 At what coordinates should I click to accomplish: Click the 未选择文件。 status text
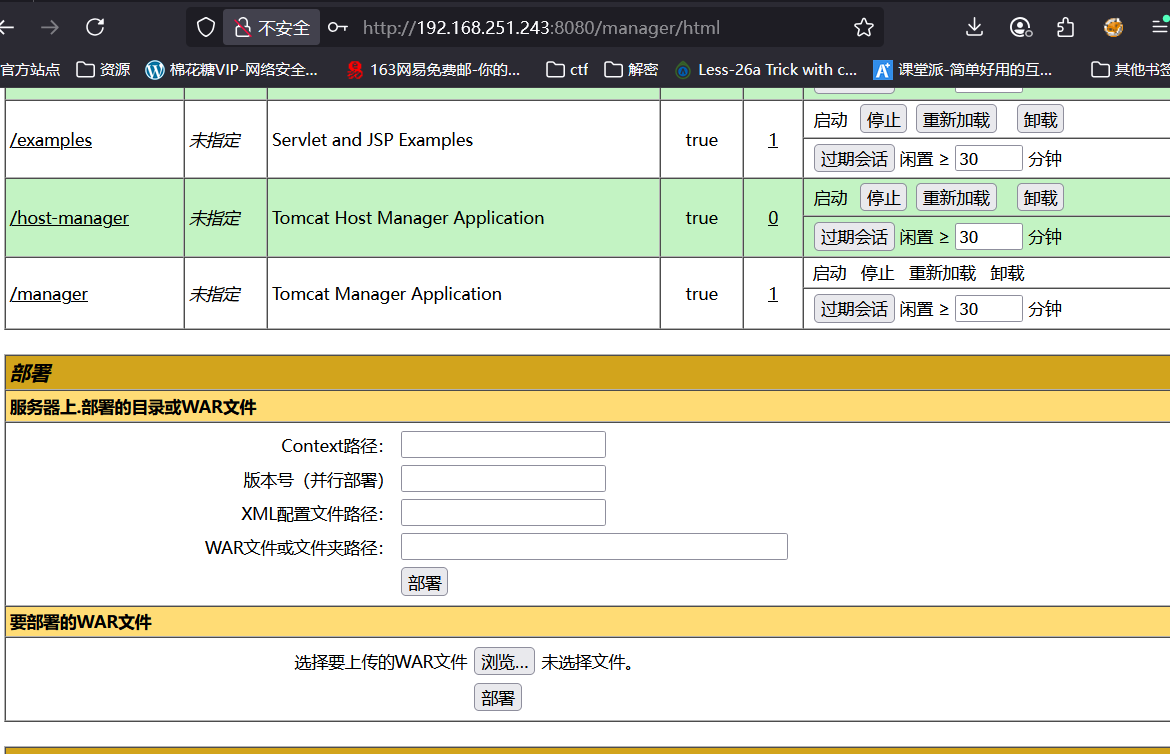pos(587,662)
